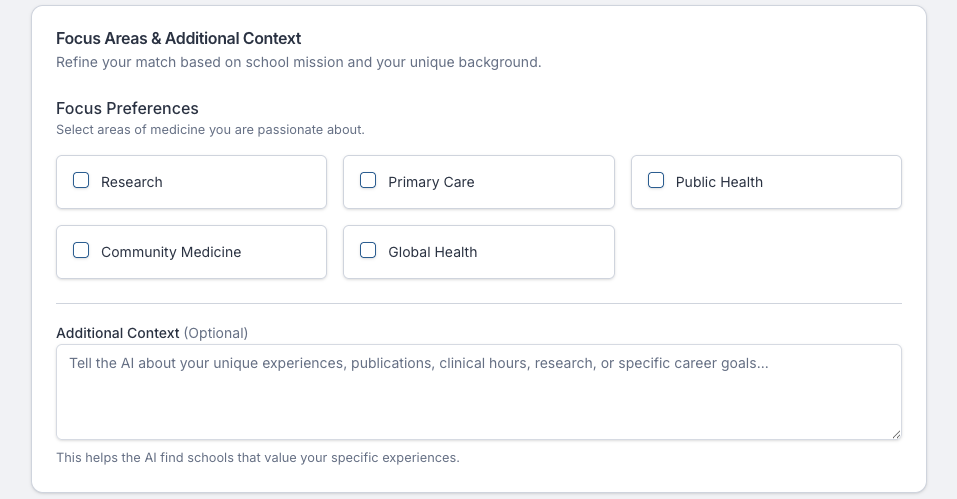Screen dimensions: 957x499
Task: Click the "Global Health" option label text
Action: click(x=433, y=252)
